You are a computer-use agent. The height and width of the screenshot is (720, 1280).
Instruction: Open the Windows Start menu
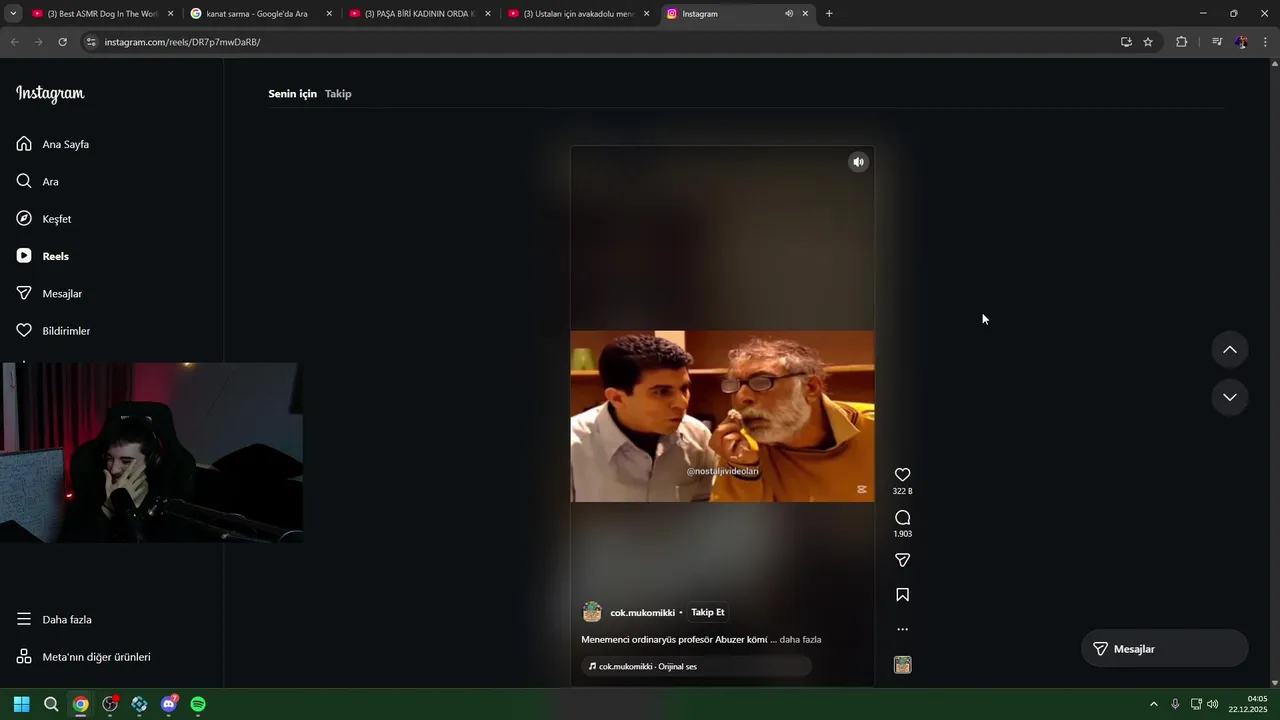[x=21, y=704]
